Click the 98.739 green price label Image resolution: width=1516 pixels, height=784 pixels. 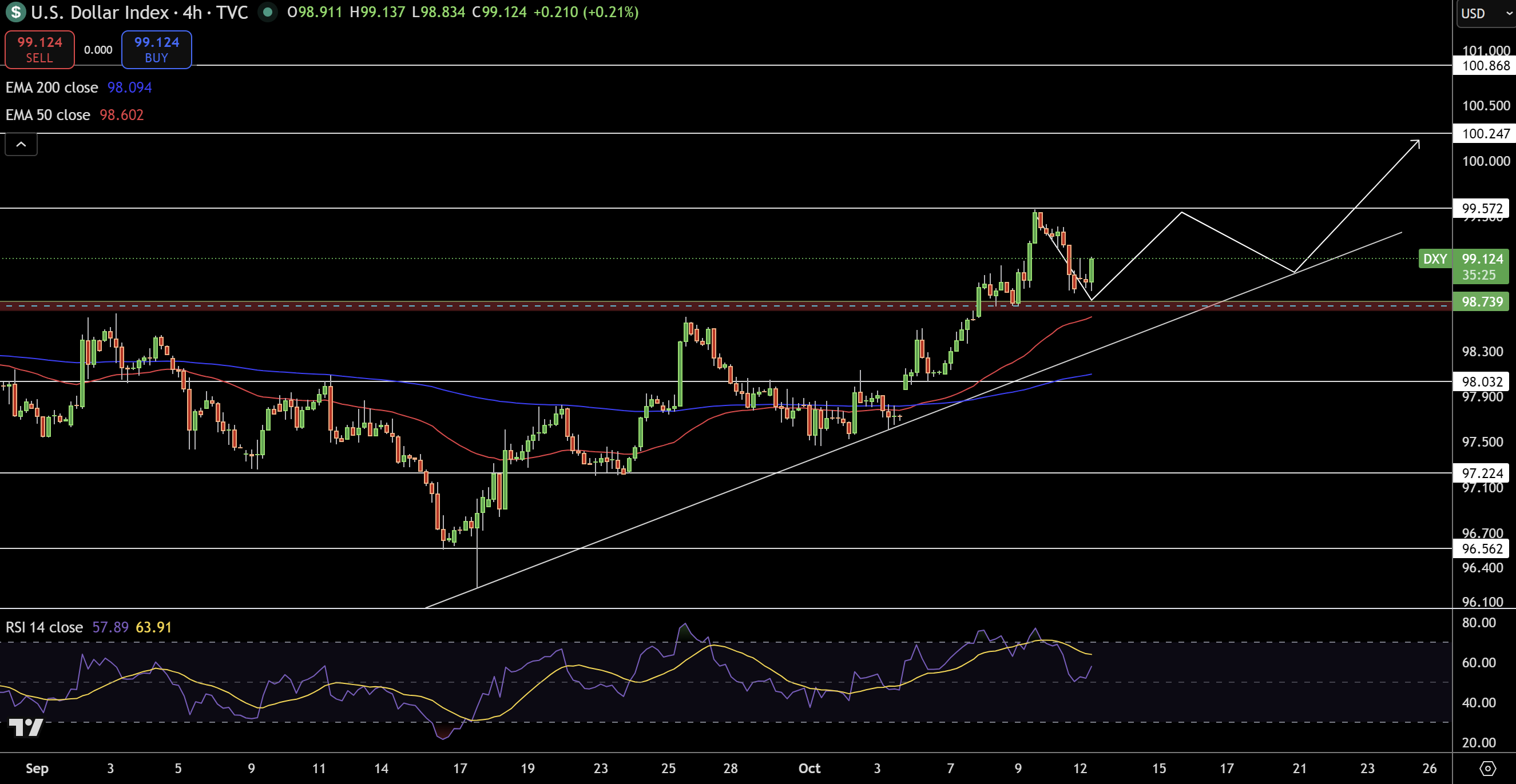(x=1481, y=302)
